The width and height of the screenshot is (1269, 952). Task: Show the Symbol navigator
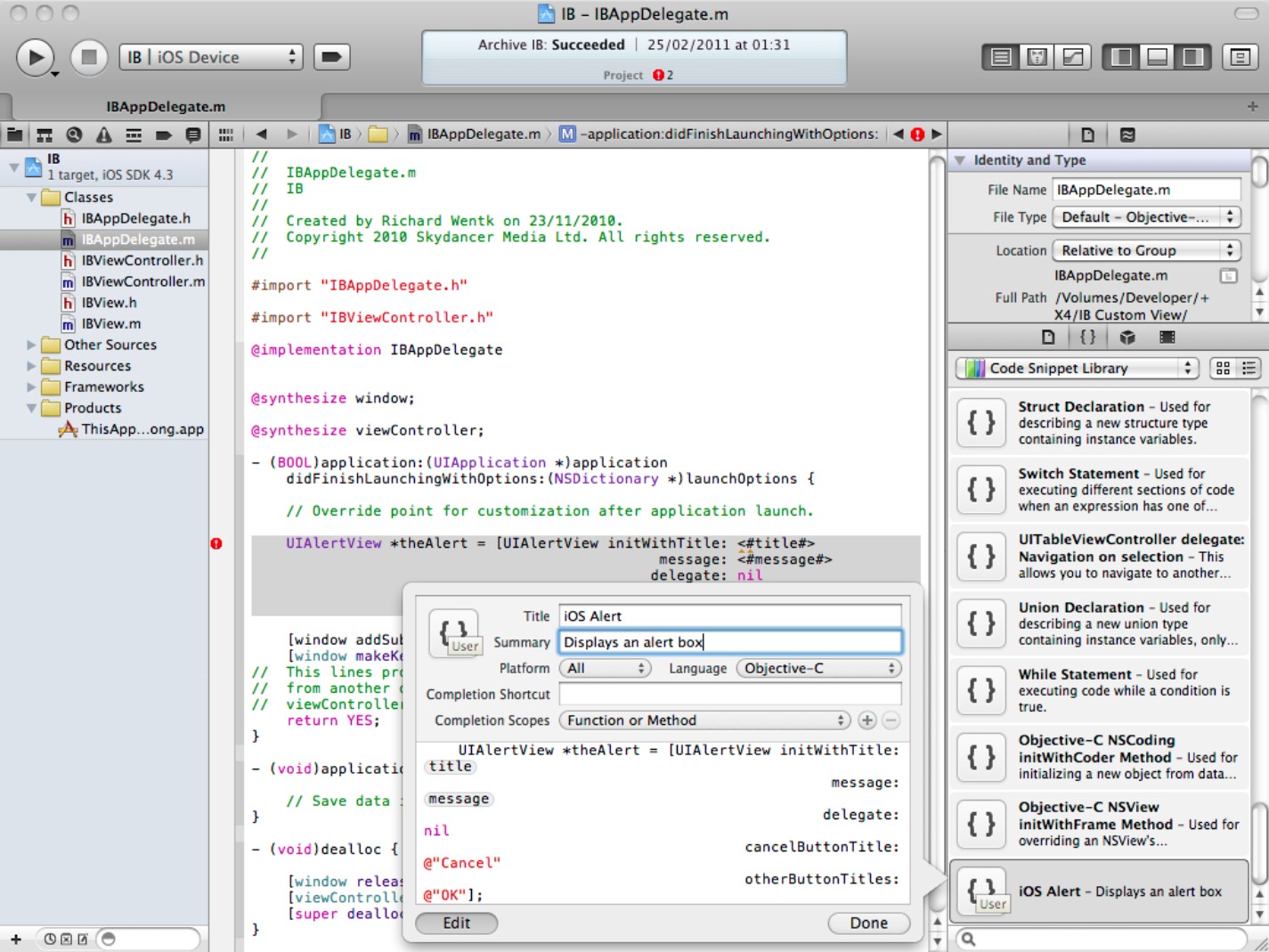(45, 134)
